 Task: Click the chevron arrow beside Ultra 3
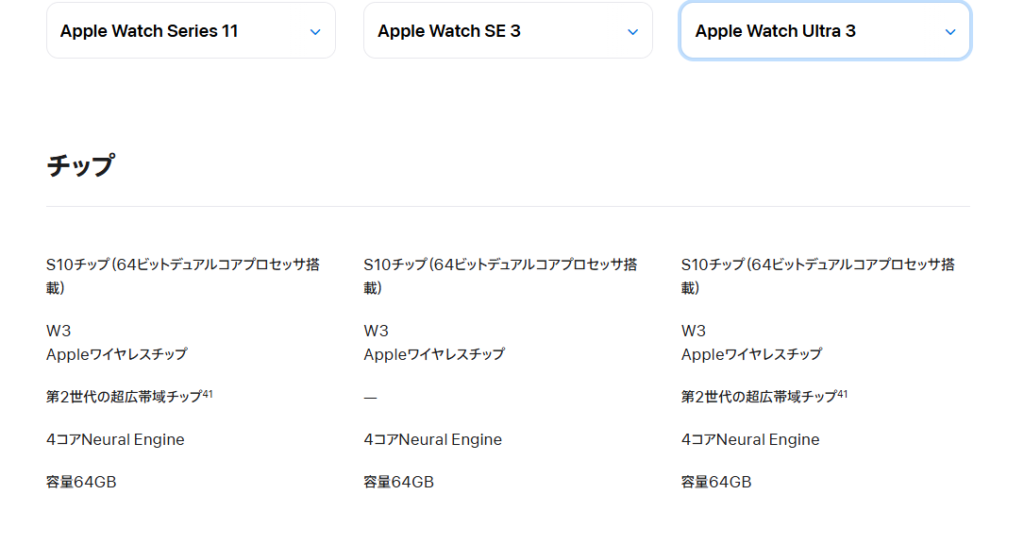point(950,32)
